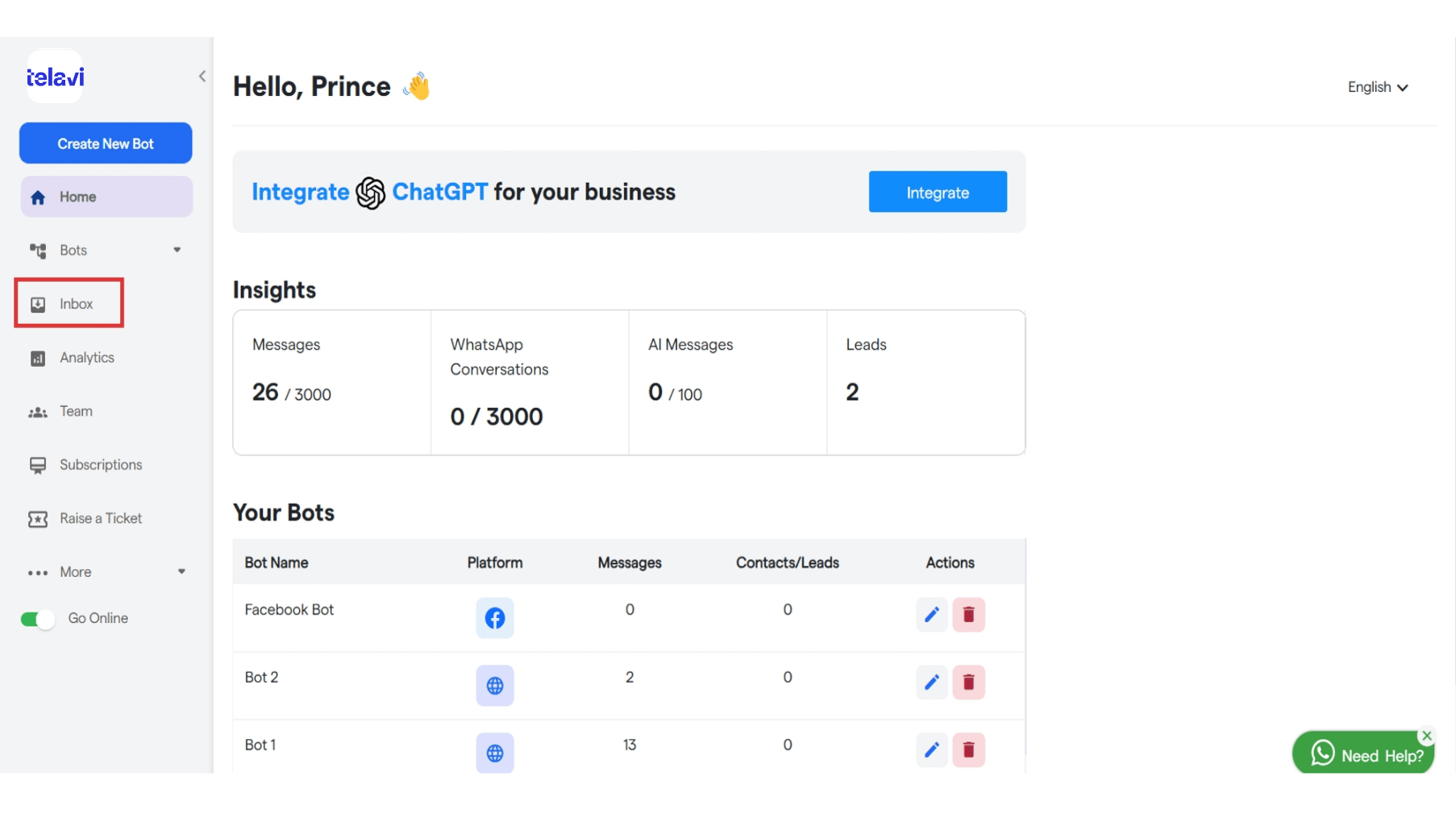
Task: Open the English language dropdown
Action: [1377, 87]
